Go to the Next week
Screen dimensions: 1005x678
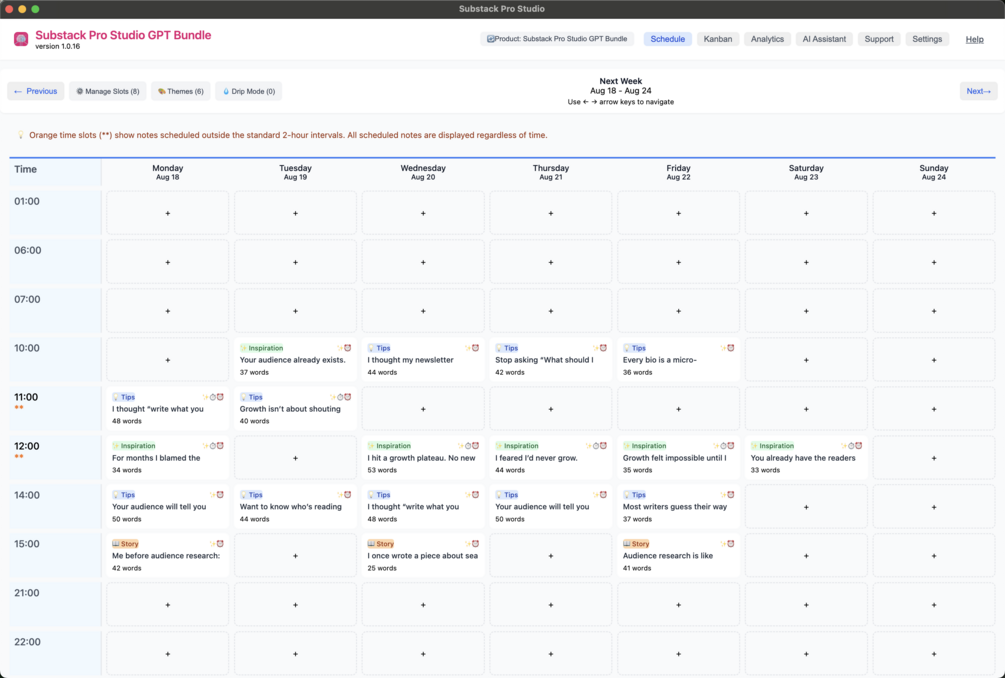click(978, 91)
